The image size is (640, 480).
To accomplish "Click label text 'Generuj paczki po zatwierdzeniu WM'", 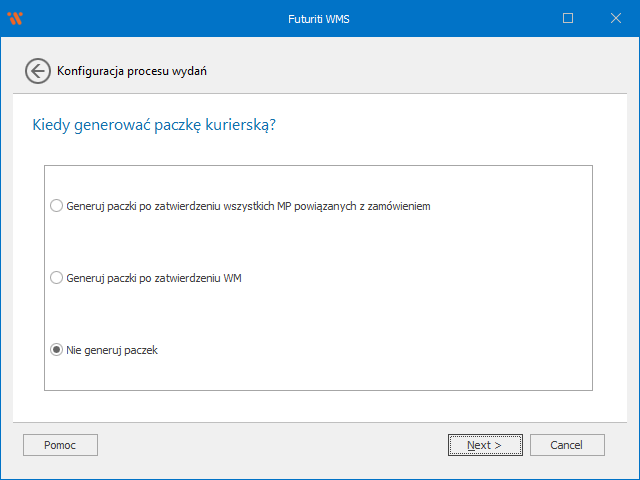I will (154, 278).
